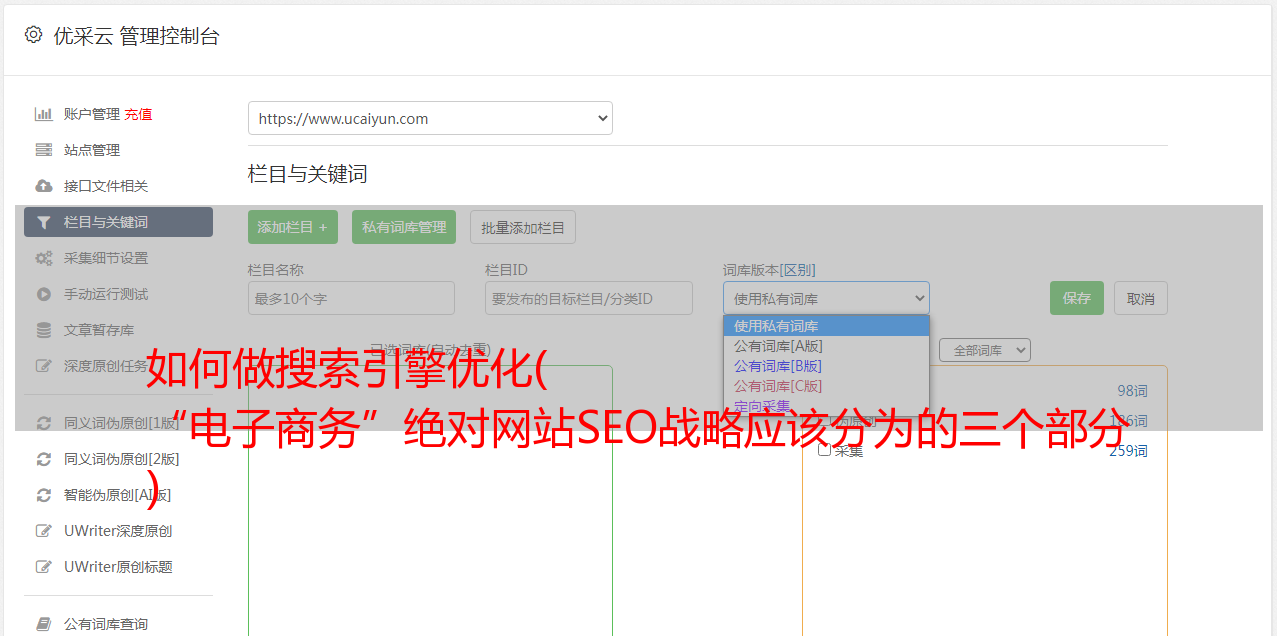Select 公有词库[C版] in the dropdown list
Image resolution: width=1277 pixels, height=636 pixels.
[x=826, y=386]
